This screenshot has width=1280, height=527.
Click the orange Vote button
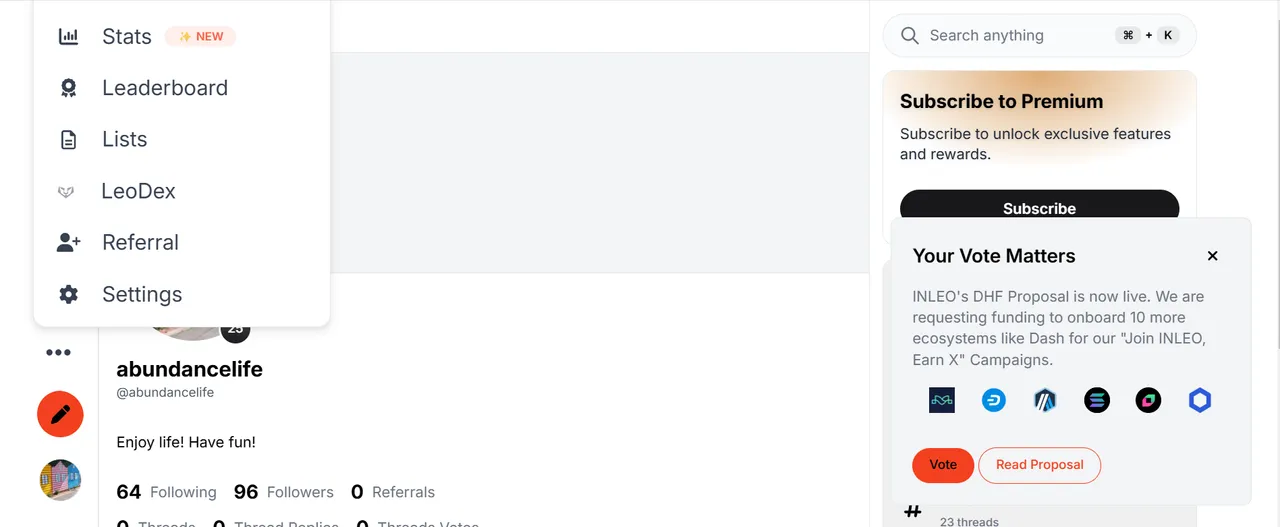[x=943, y=465]
